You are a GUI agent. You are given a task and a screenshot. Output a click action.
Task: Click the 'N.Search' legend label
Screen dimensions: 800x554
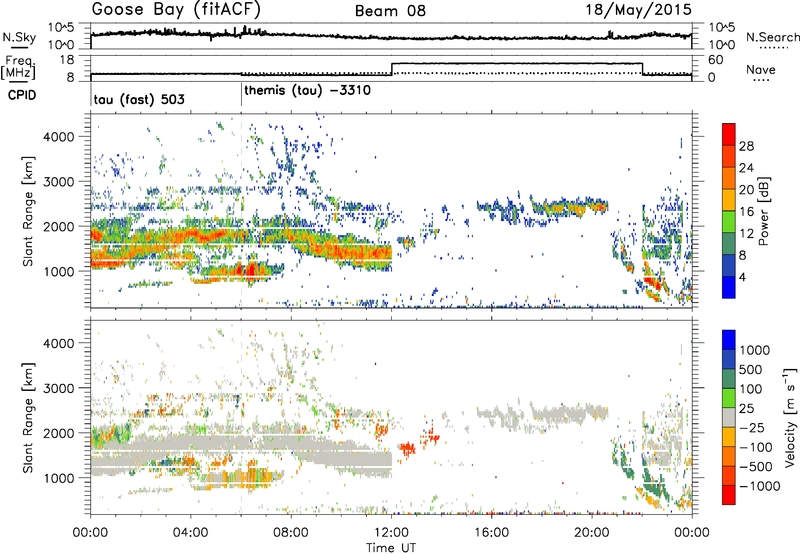[772, 37]
